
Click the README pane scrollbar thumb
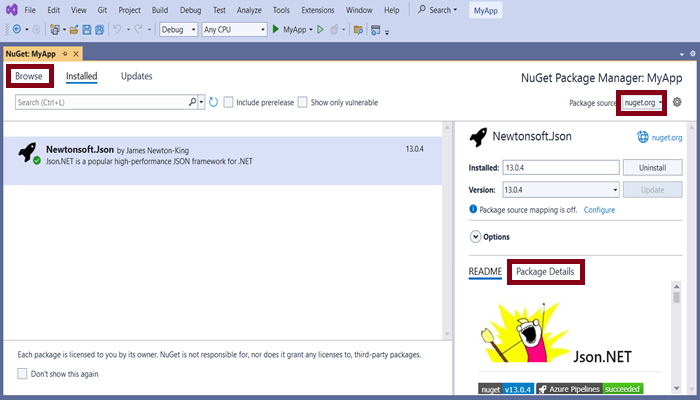(x=677, y=297)
